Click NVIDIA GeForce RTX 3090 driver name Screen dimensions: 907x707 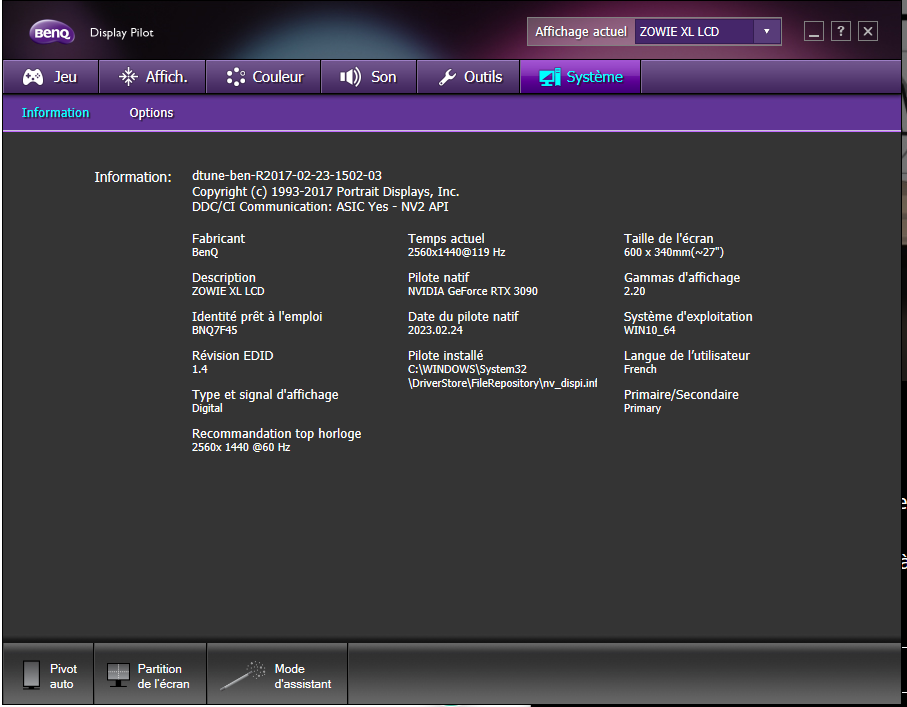[x=473, y=291]
